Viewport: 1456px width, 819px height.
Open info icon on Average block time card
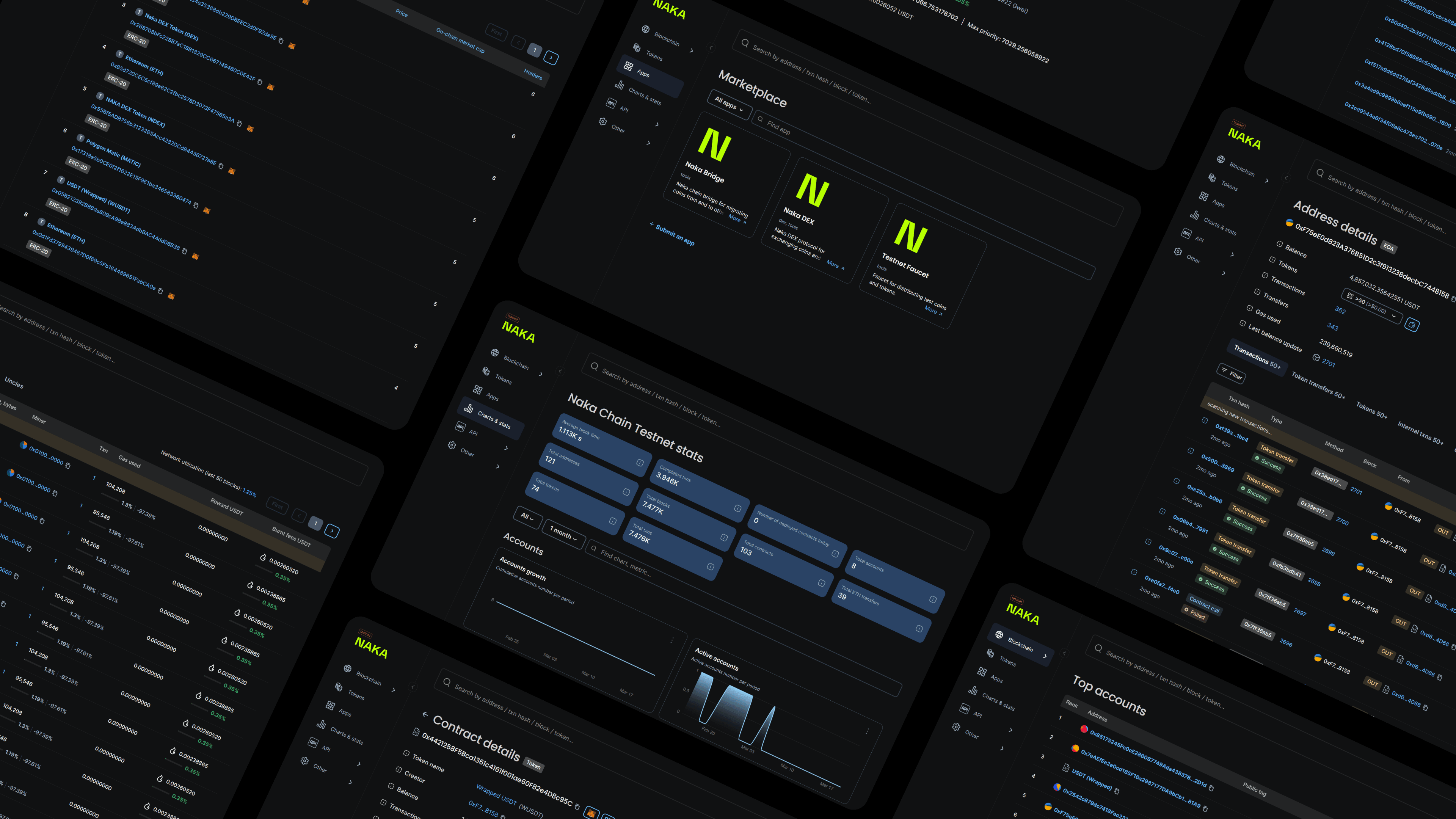click(x=640, y=463)
